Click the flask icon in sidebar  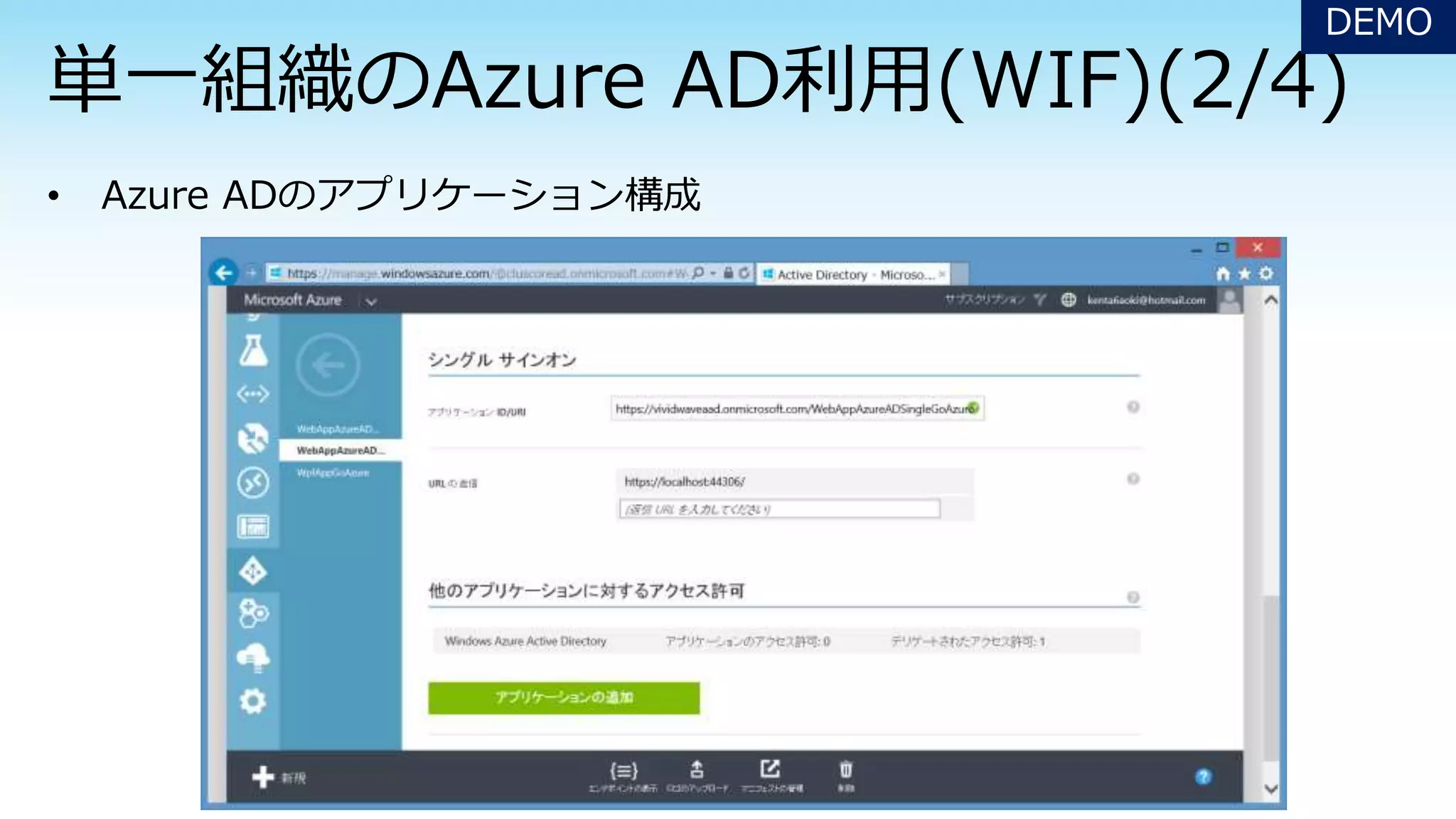tap(253, 350)
